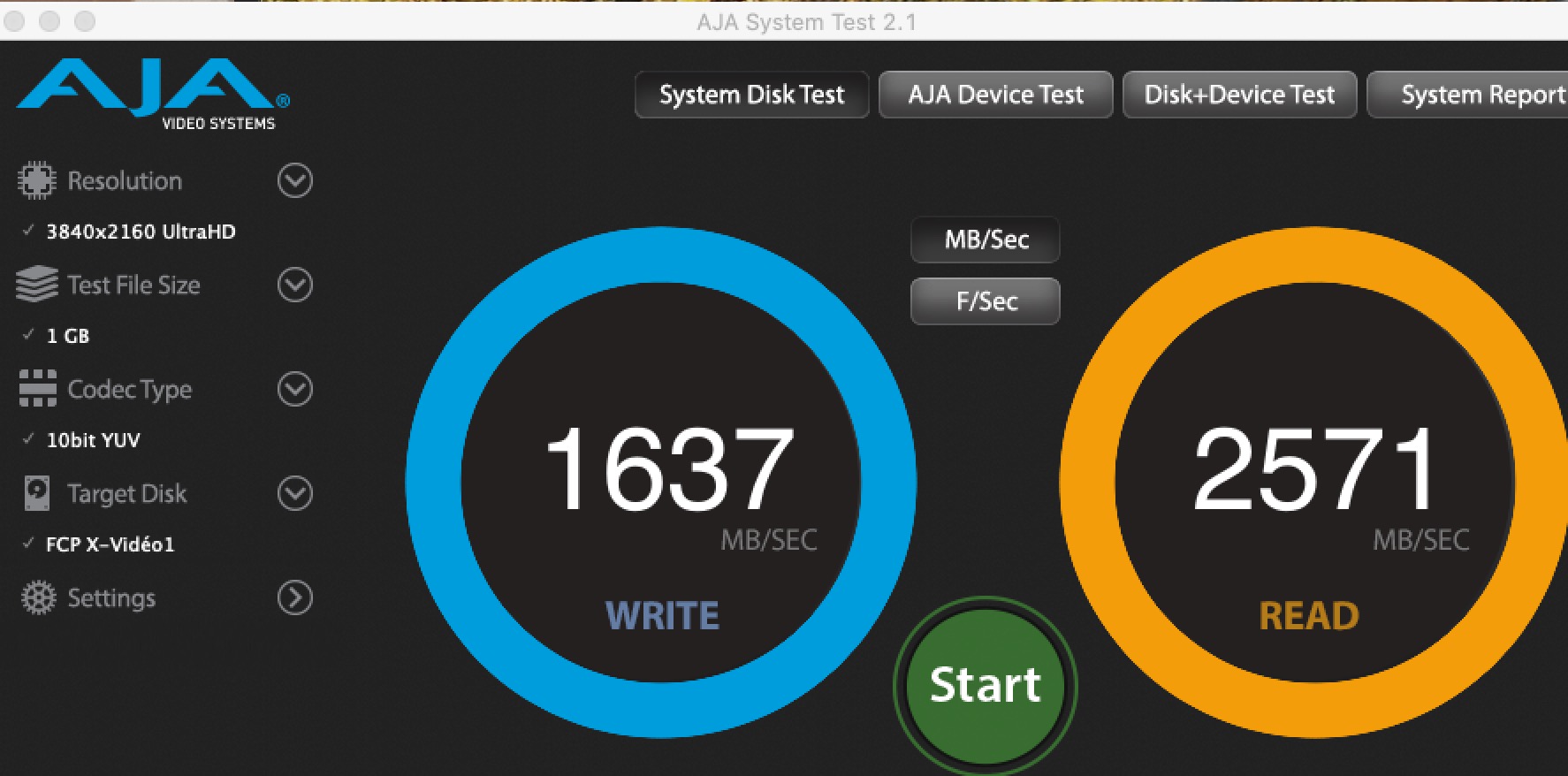This screenshot has width=1568, height=776.
Task: Open the System Report tab
Action: coord(1468,95)
